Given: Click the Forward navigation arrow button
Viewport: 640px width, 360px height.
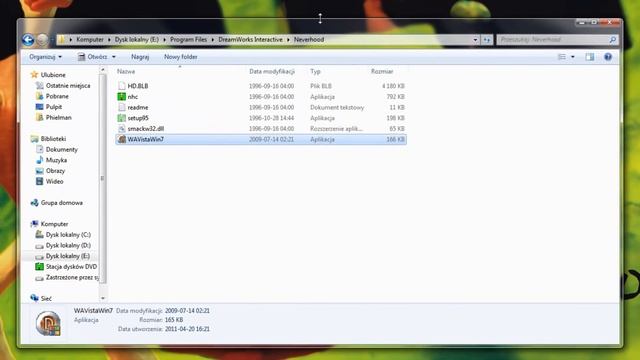Looking at the screenshot, I should pos(42,40).
